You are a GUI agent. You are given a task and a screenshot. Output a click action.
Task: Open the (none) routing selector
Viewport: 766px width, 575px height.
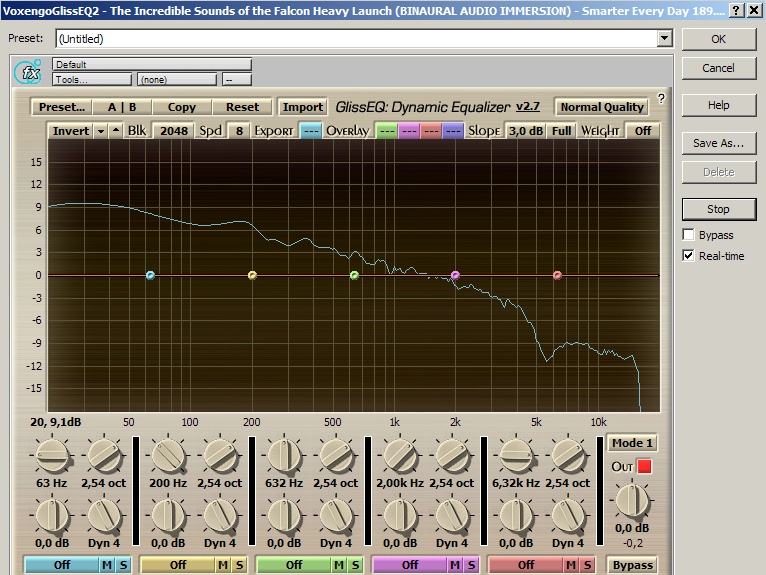(177, 79)
